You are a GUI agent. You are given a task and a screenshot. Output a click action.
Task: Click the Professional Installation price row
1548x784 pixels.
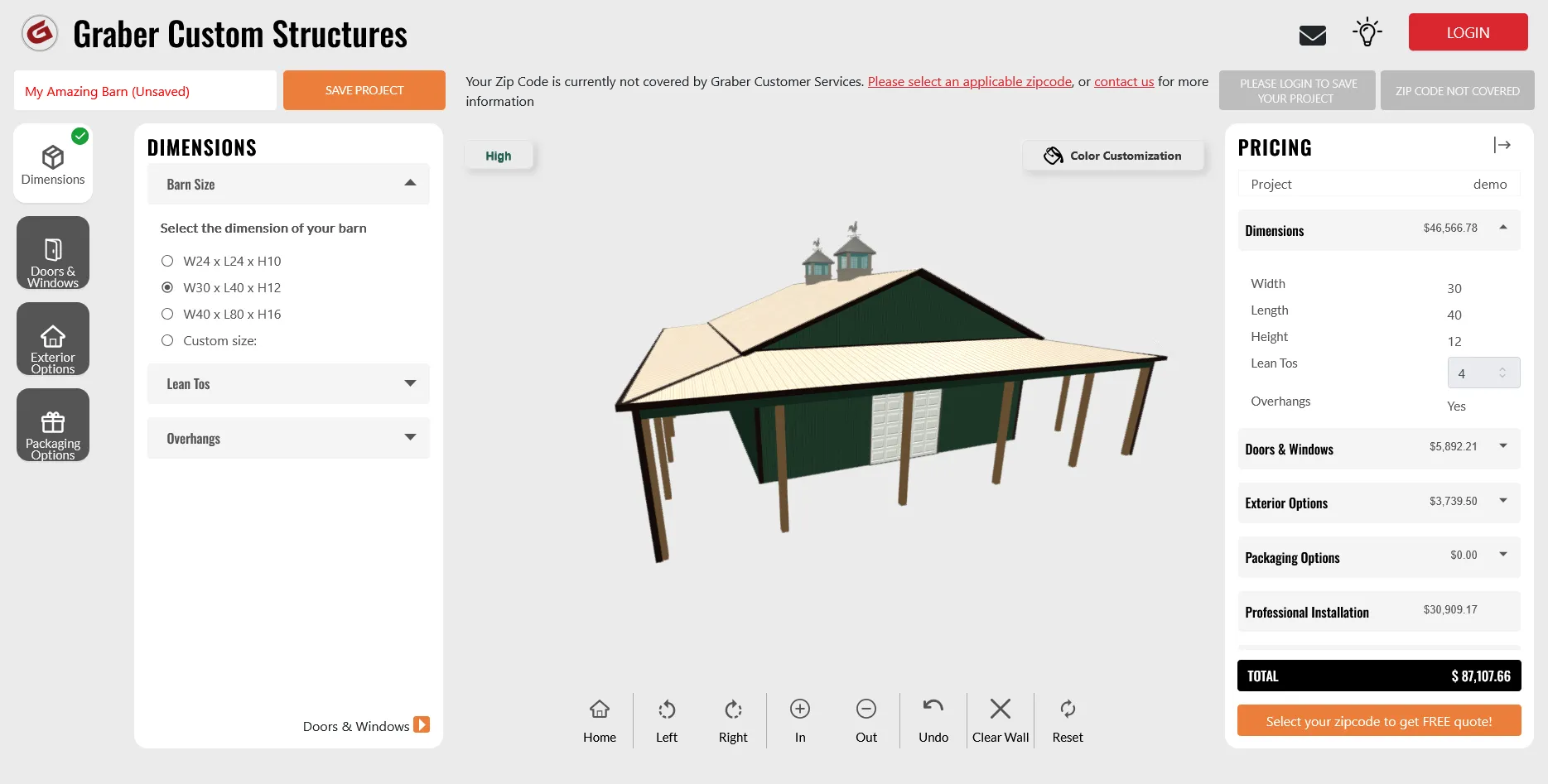1379,612
